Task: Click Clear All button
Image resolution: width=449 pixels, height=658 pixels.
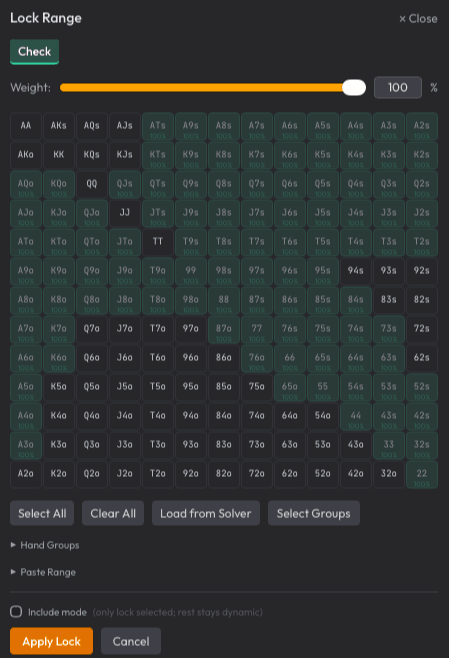Action: coord(113,513)
